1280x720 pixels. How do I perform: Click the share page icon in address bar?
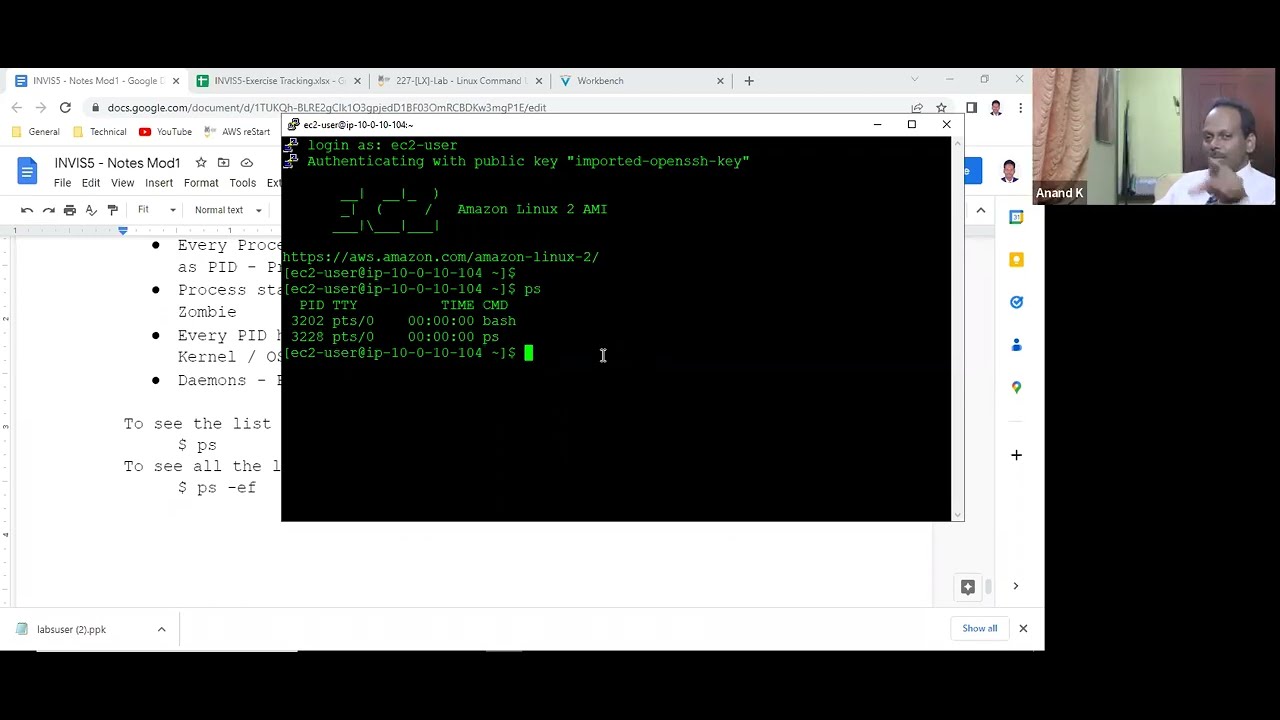[x=917, y=107]
